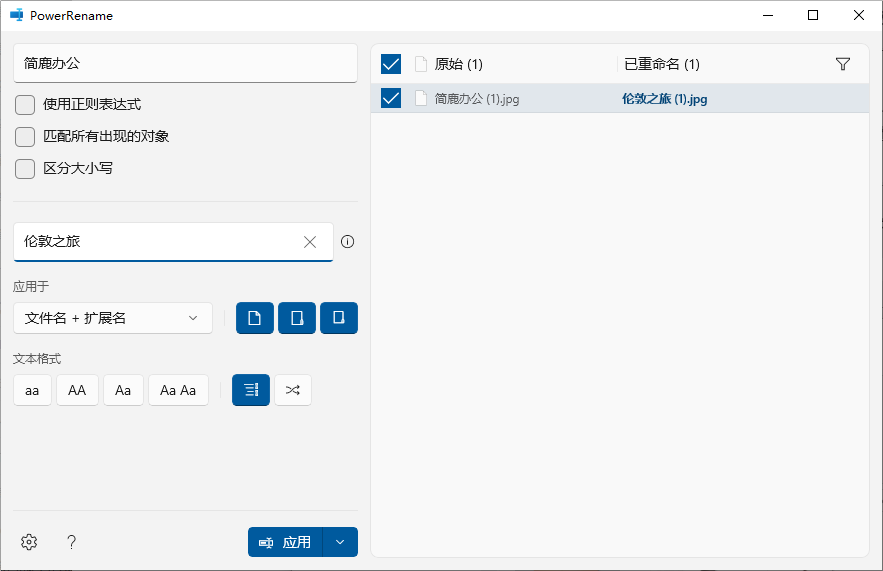Viewport: 883px width, 571px height.
Task: Uncheck the 简鹿办公 (1).jpg file row
Action: click(x=391, y=98)
